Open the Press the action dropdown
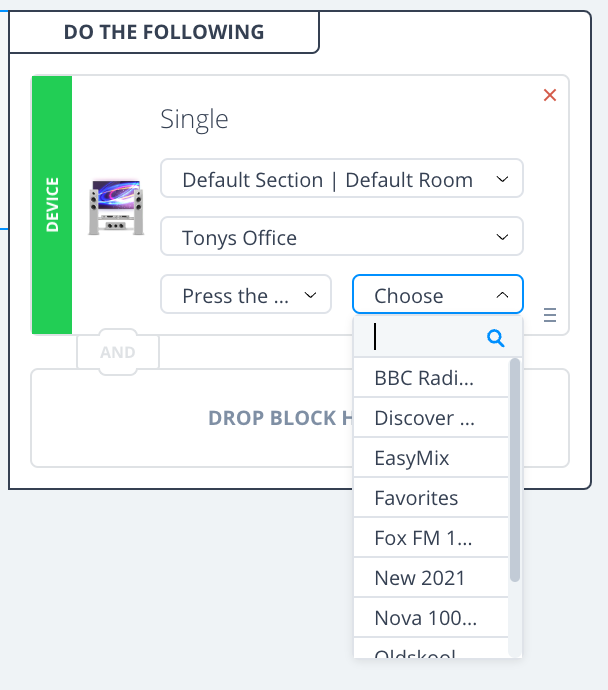This screenshot has height=690, width=608. point(246,296)
